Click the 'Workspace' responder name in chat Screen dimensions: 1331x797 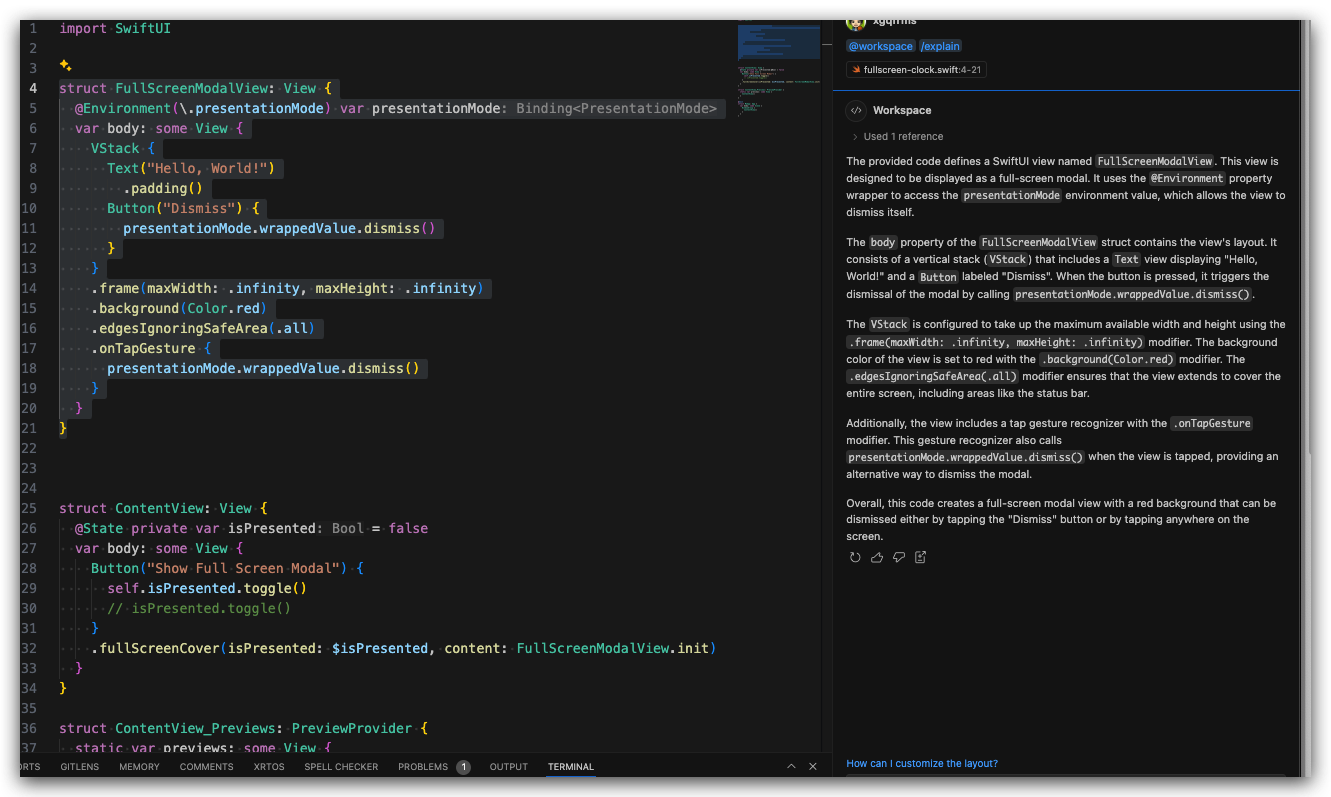tap(902, 110)
